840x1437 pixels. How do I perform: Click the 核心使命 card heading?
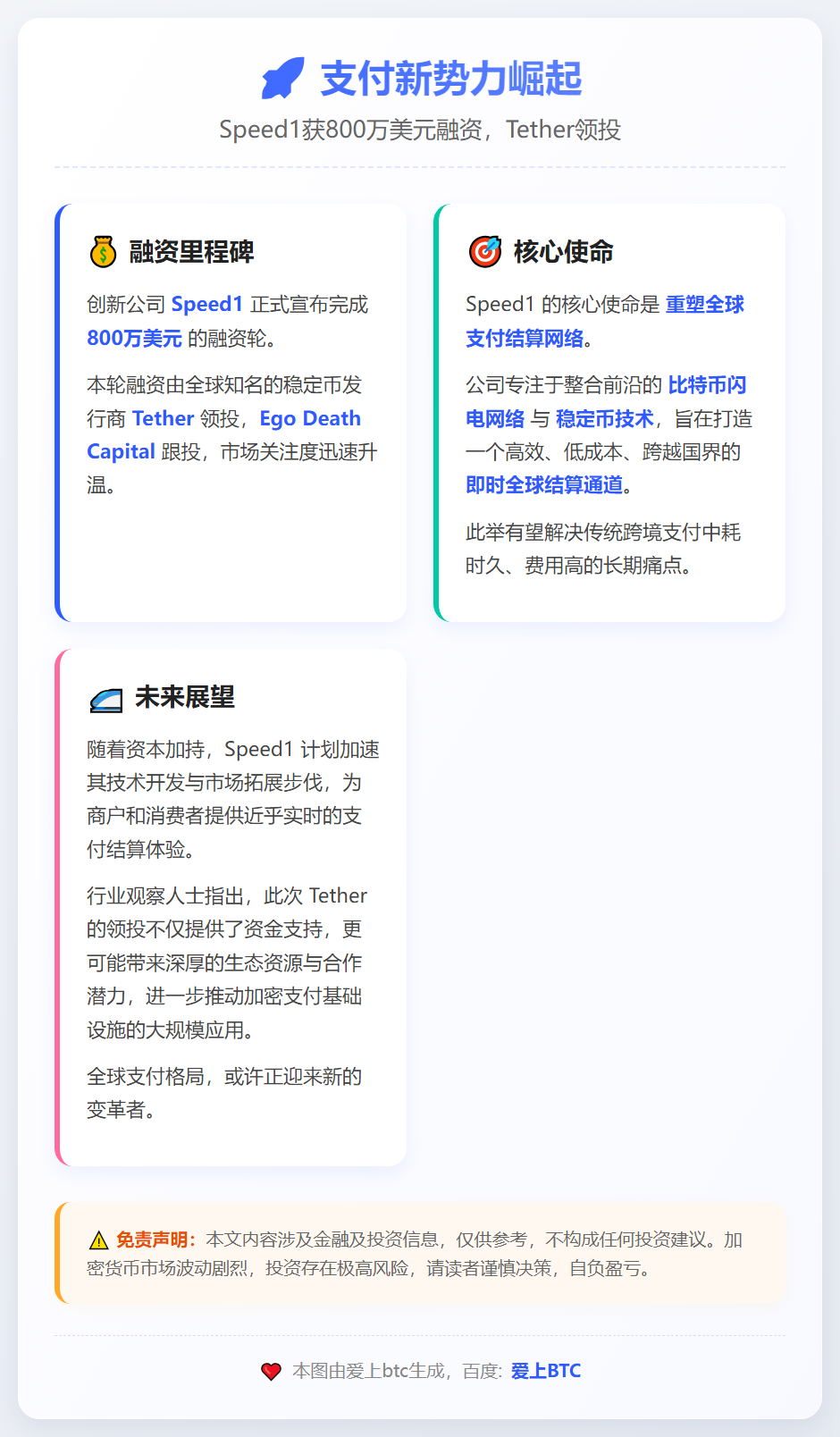(x=563, y=252)
